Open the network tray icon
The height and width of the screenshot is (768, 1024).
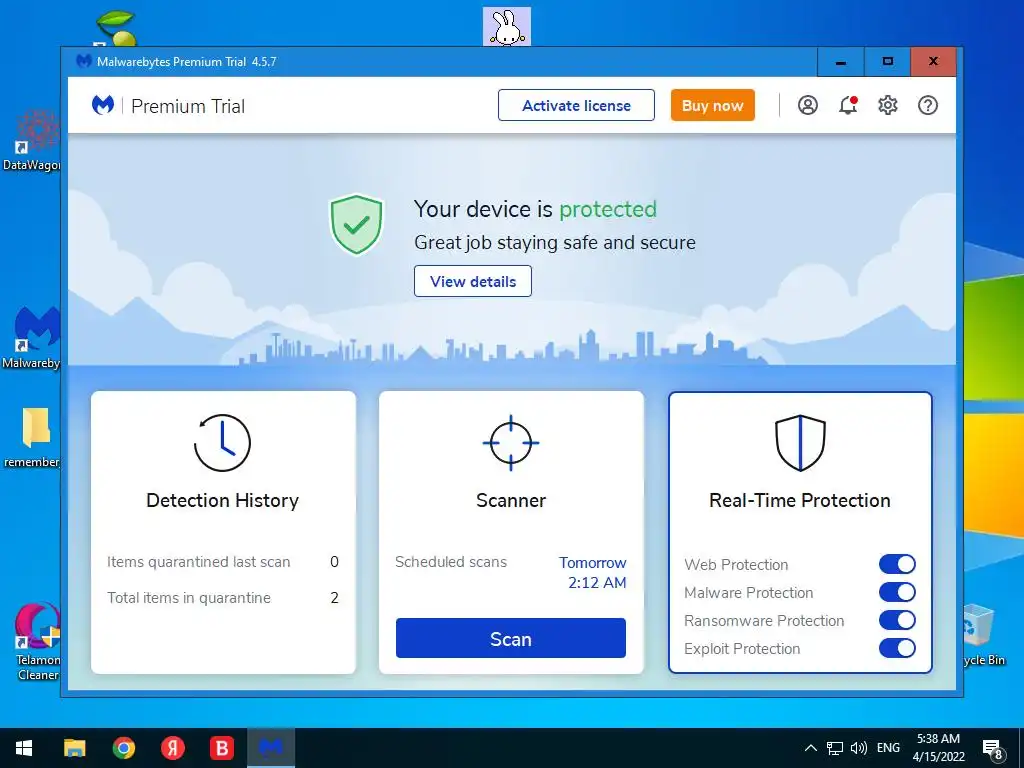(x=835, y=748)
